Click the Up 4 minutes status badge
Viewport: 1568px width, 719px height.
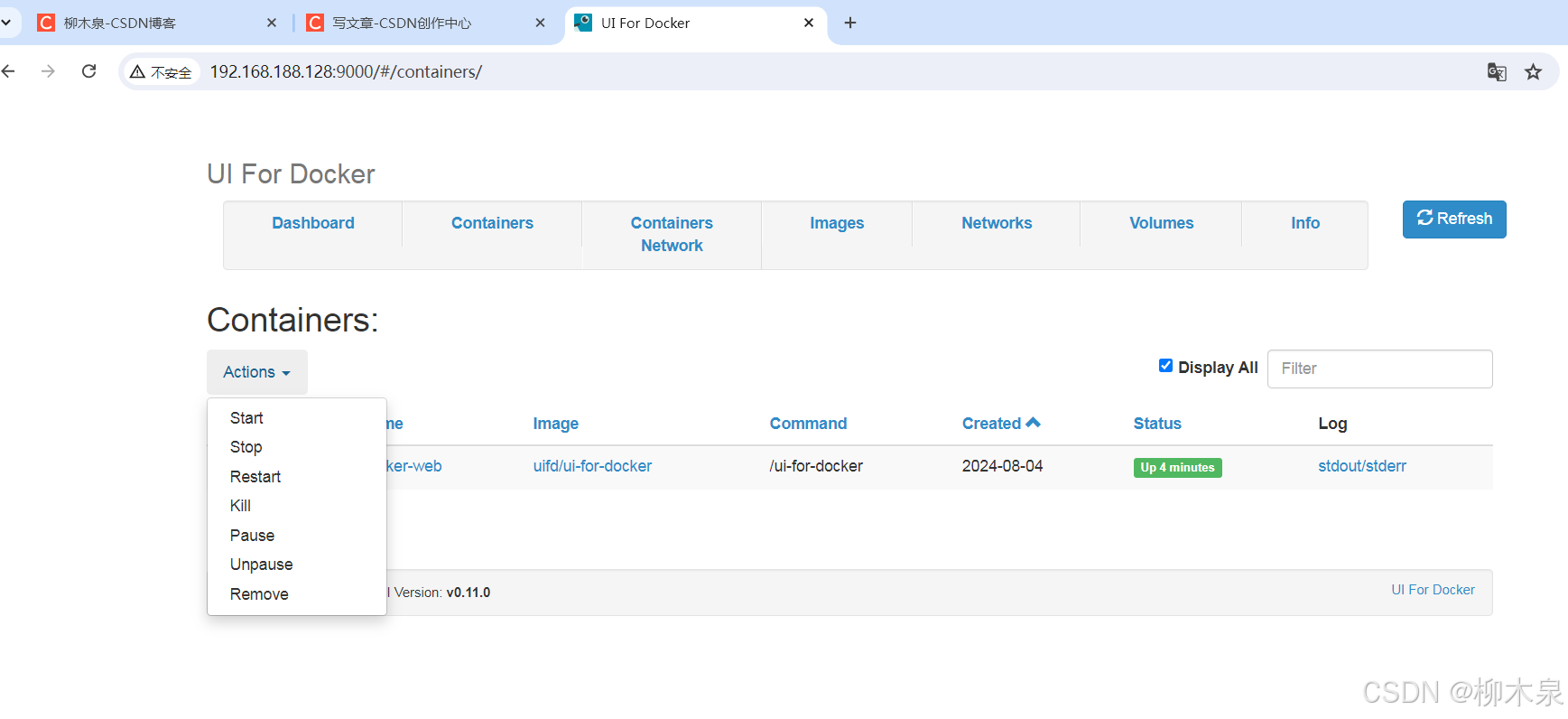(x=1177, y=468)
